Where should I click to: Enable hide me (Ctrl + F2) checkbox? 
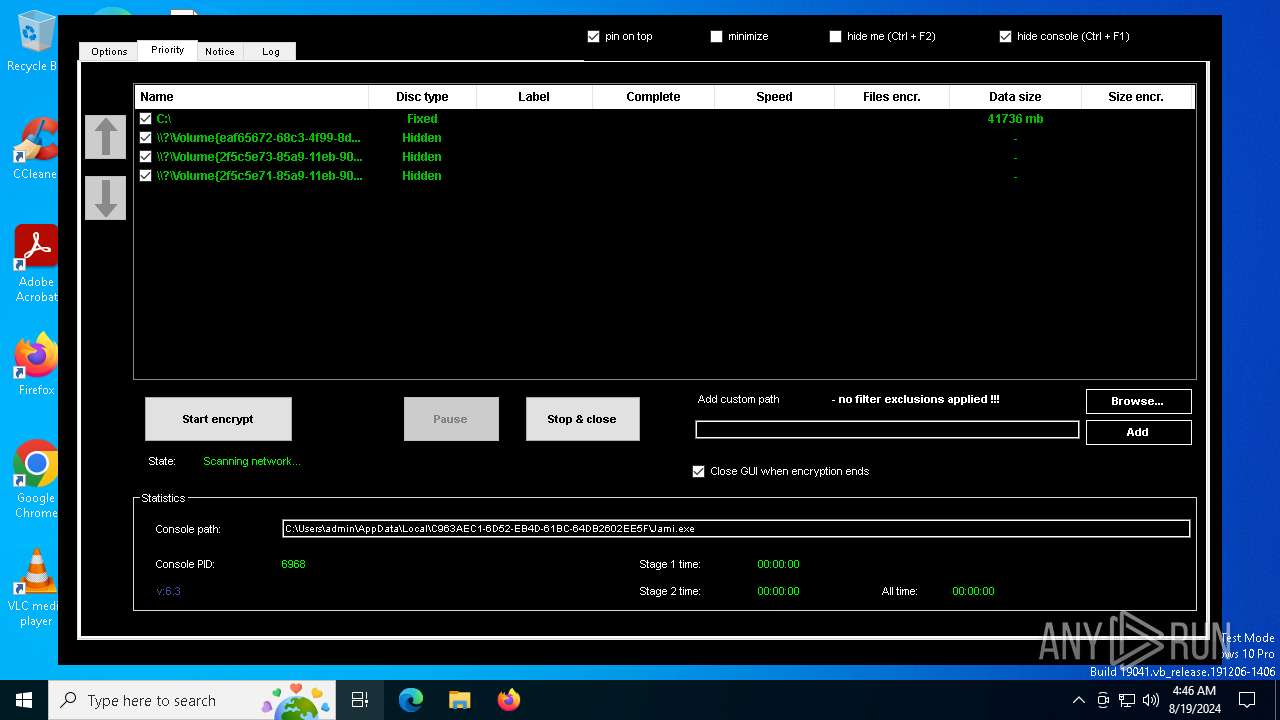pos(835,36)
